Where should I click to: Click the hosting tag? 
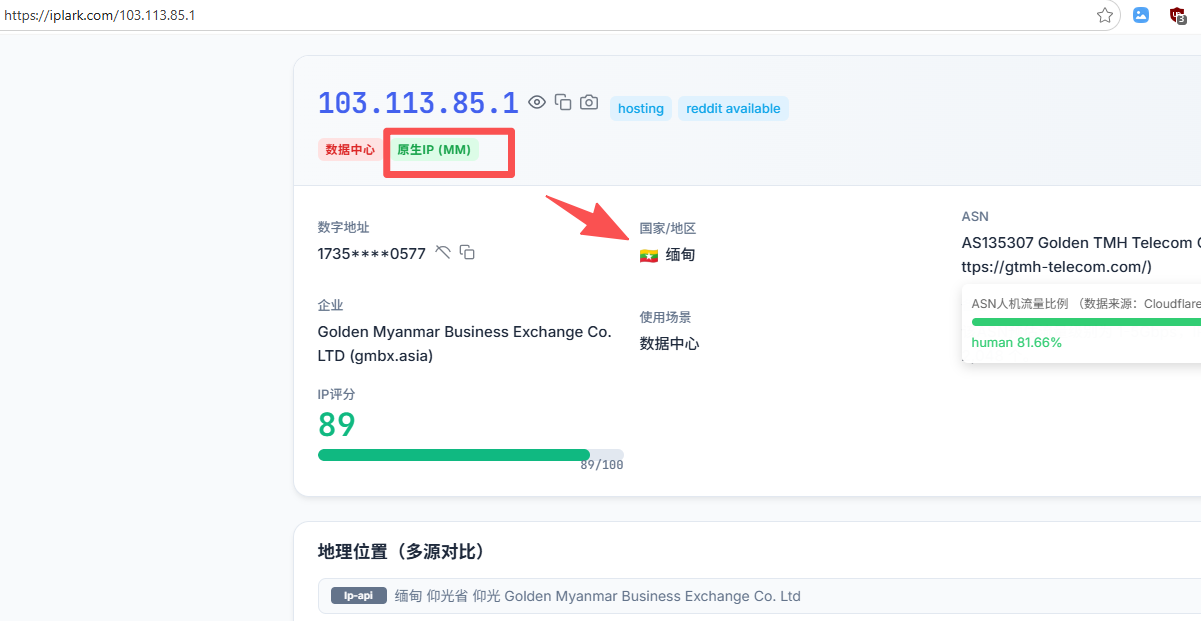coord(641,109)
